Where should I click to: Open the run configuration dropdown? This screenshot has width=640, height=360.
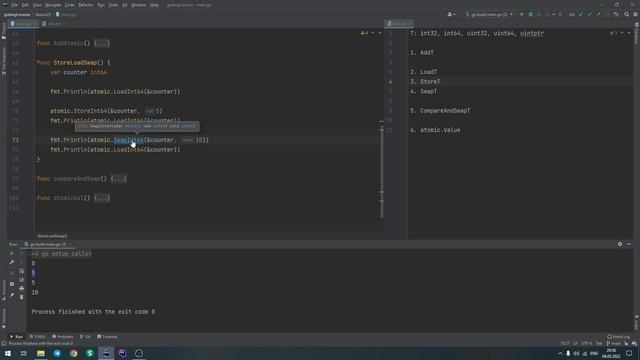[489, 14]
